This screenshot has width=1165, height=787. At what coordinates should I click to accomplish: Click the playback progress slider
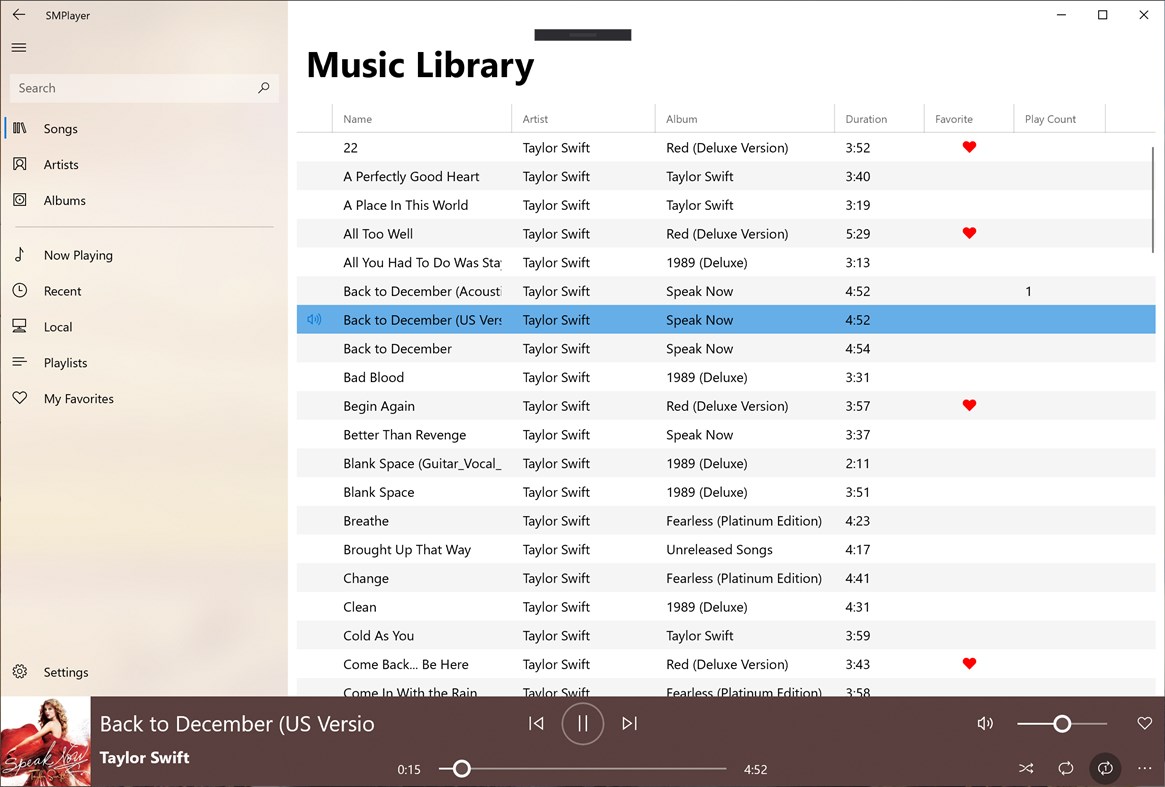(582, 768)
